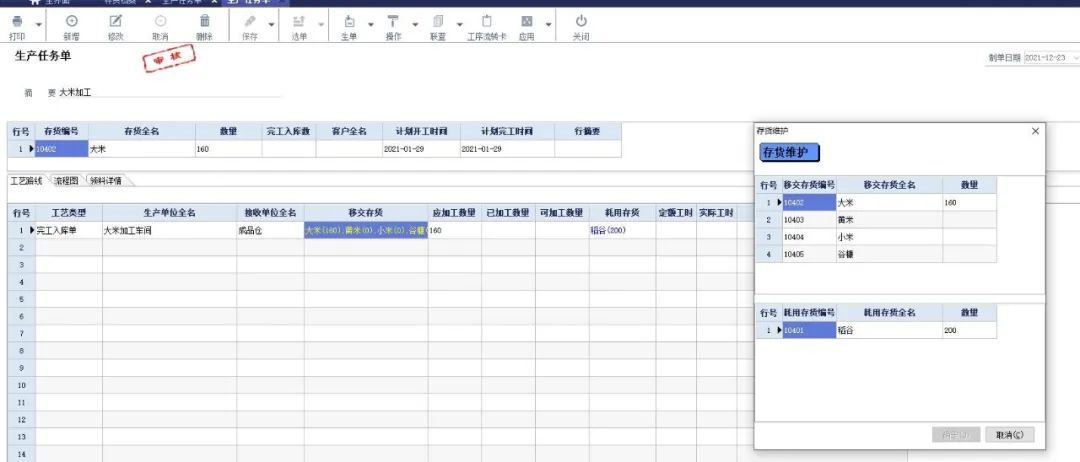The width and height of the screenshot is (1080, 462).
Task: Expand the dropdown arrow next to 联查
Action: tap(460, 24)
